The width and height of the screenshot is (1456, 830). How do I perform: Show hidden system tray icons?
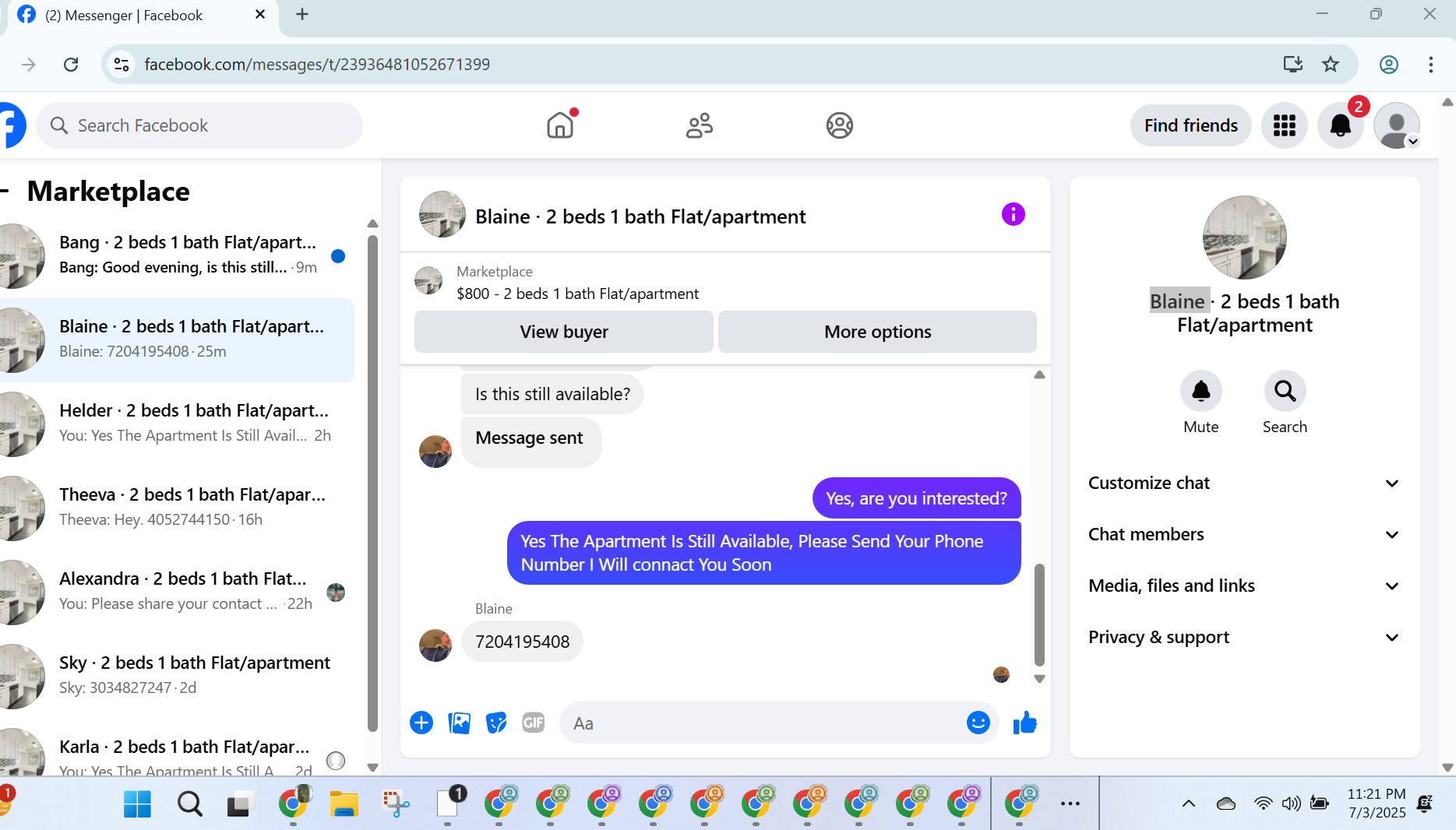point(1189,804)
